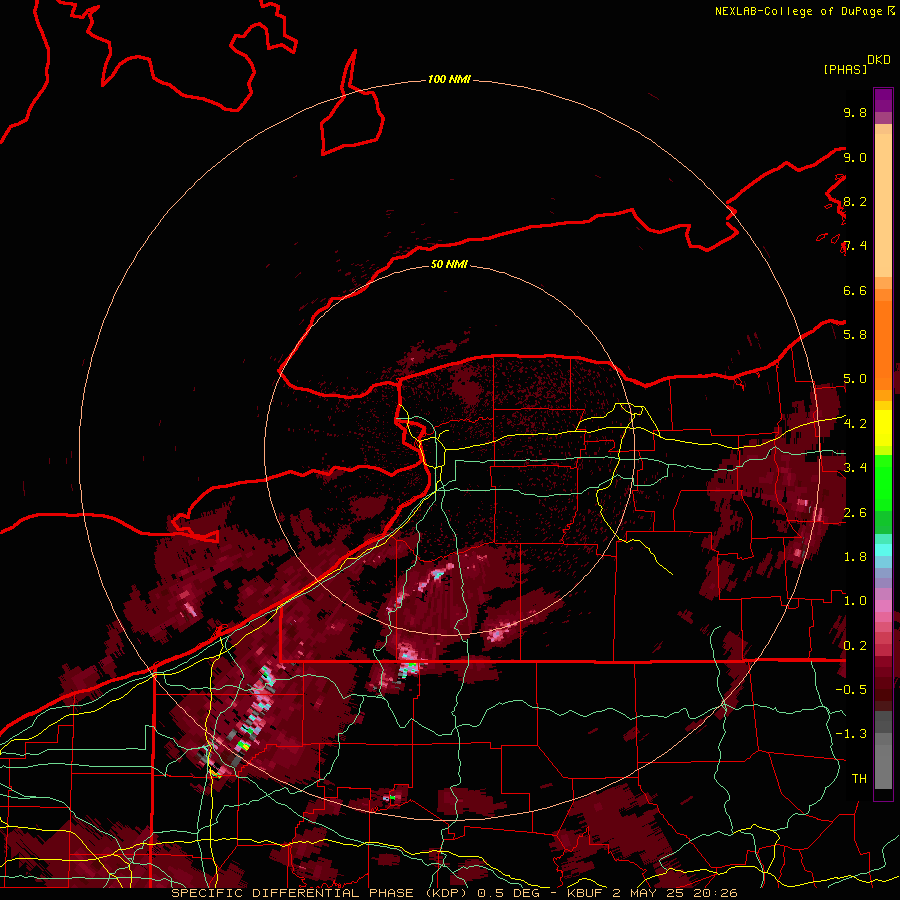Pick the gray bottom segment of the color bar
Screen dimensions: 900x900
(883, 767)
